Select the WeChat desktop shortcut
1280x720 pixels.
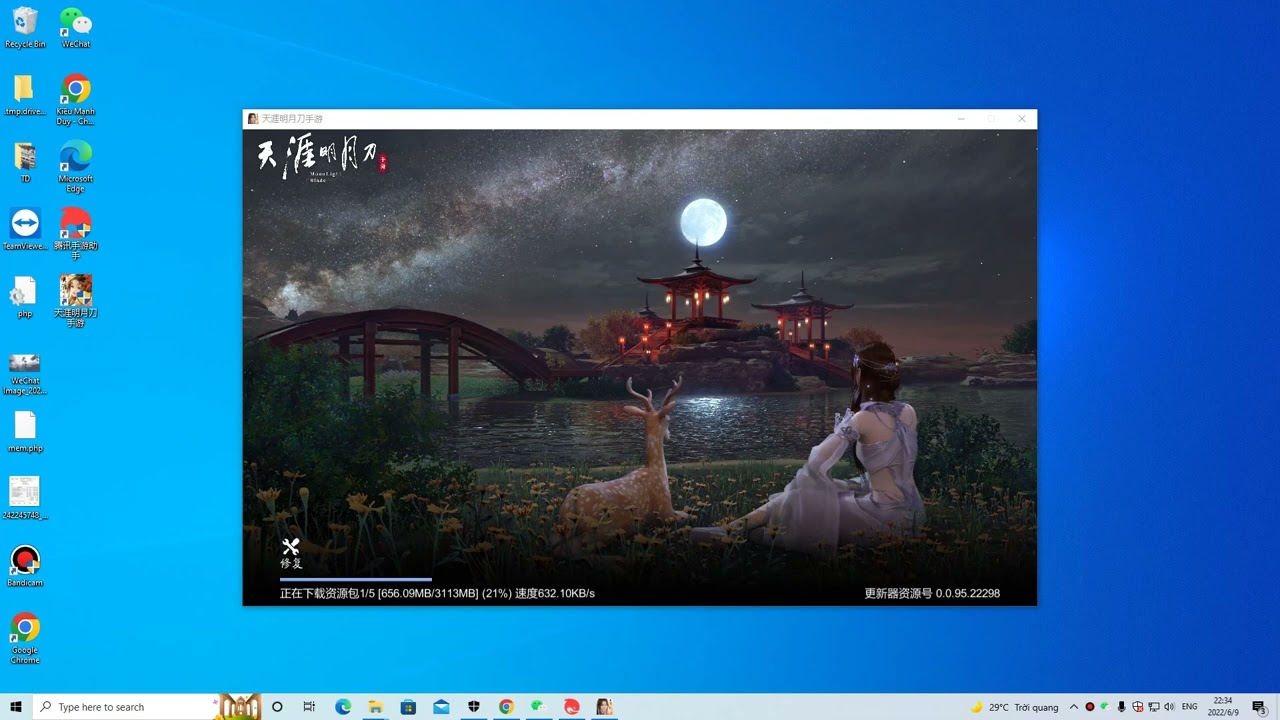pos(76,28)
